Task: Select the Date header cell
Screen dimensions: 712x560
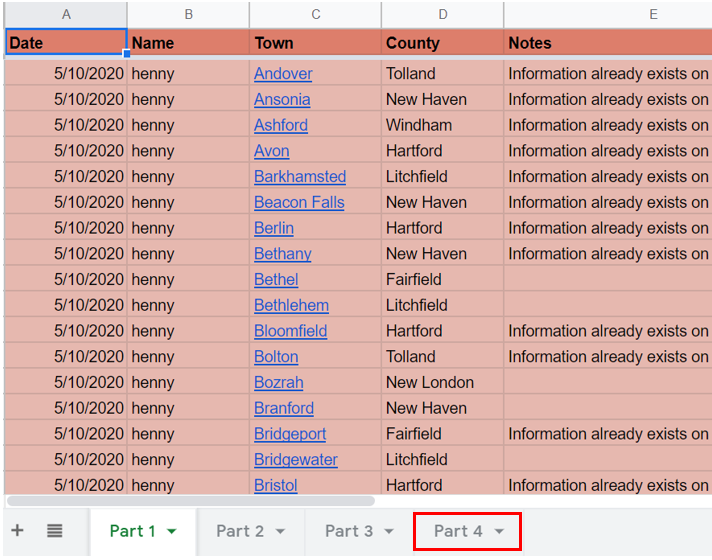Action: 66,43
